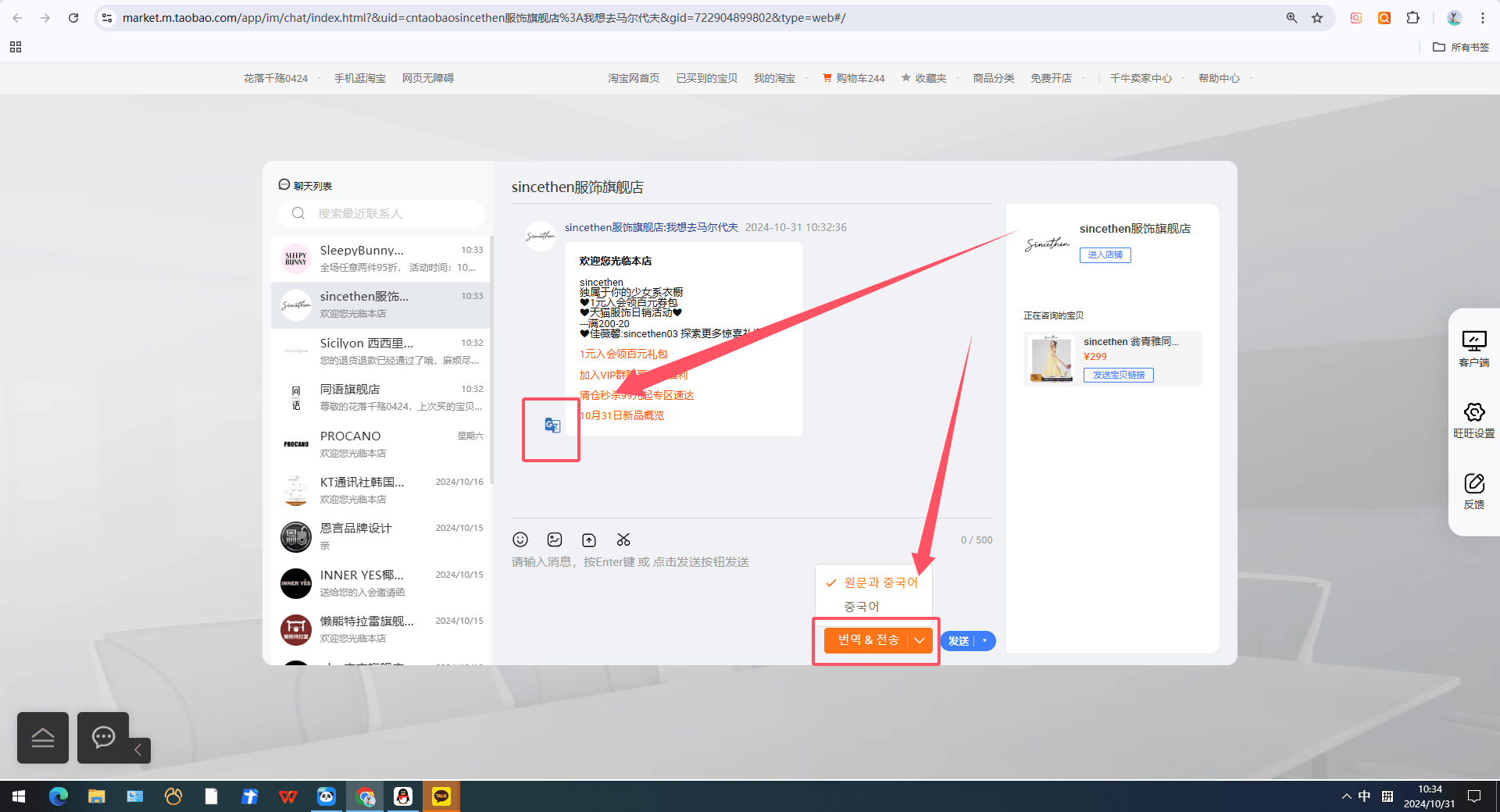
Task: Click the search recent contacts field
Action: pyautogui.click(x=381, y=213)
